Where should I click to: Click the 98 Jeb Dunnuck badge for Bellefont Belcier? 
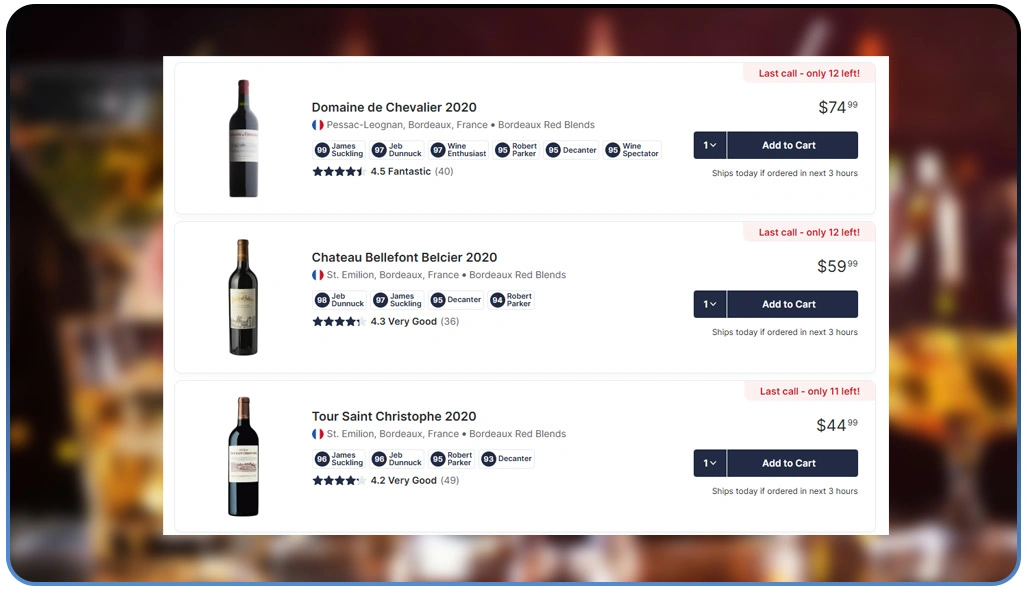click(x=339, y=300)
